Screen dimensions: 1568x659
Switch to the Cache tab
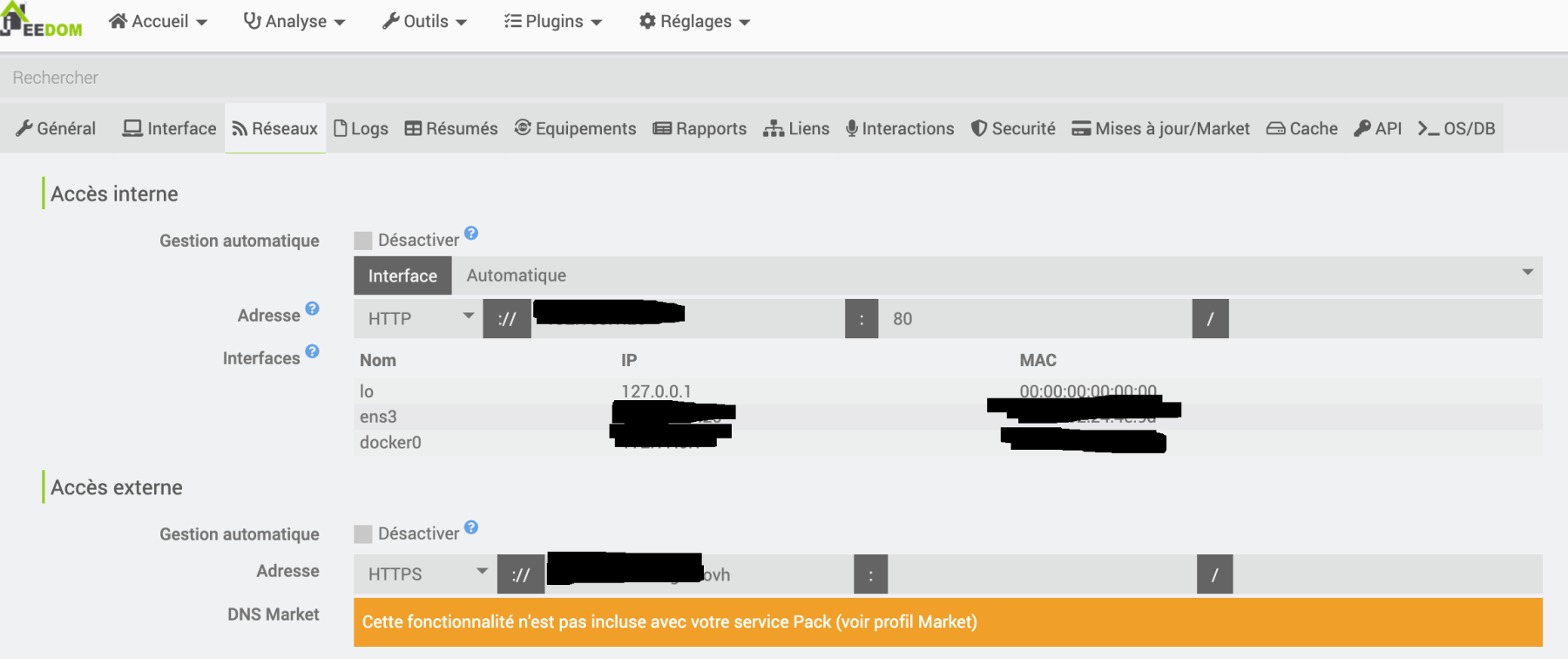pyautogui.click(x=1301, y=128)
